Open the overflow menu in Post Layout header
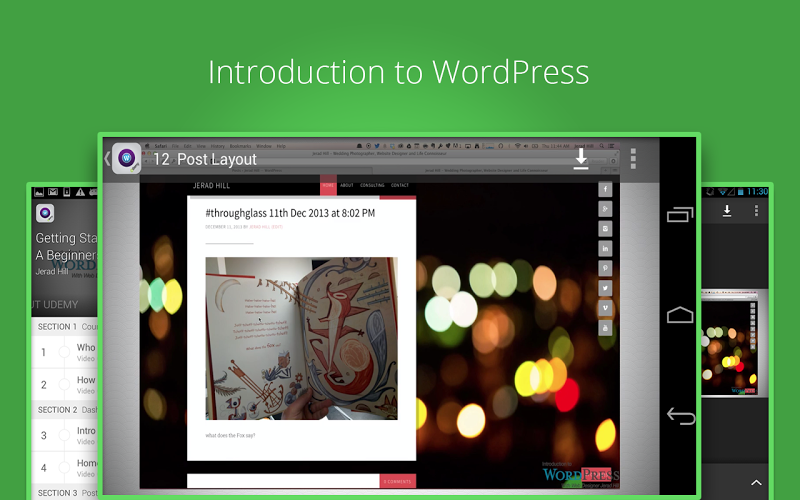The width and height of the screenshot is (800, 500). [x=633, y=159]
